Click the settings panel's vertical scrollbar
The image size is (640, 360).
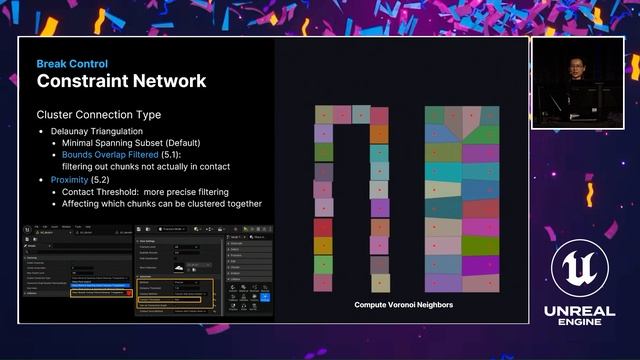(222, 277)
